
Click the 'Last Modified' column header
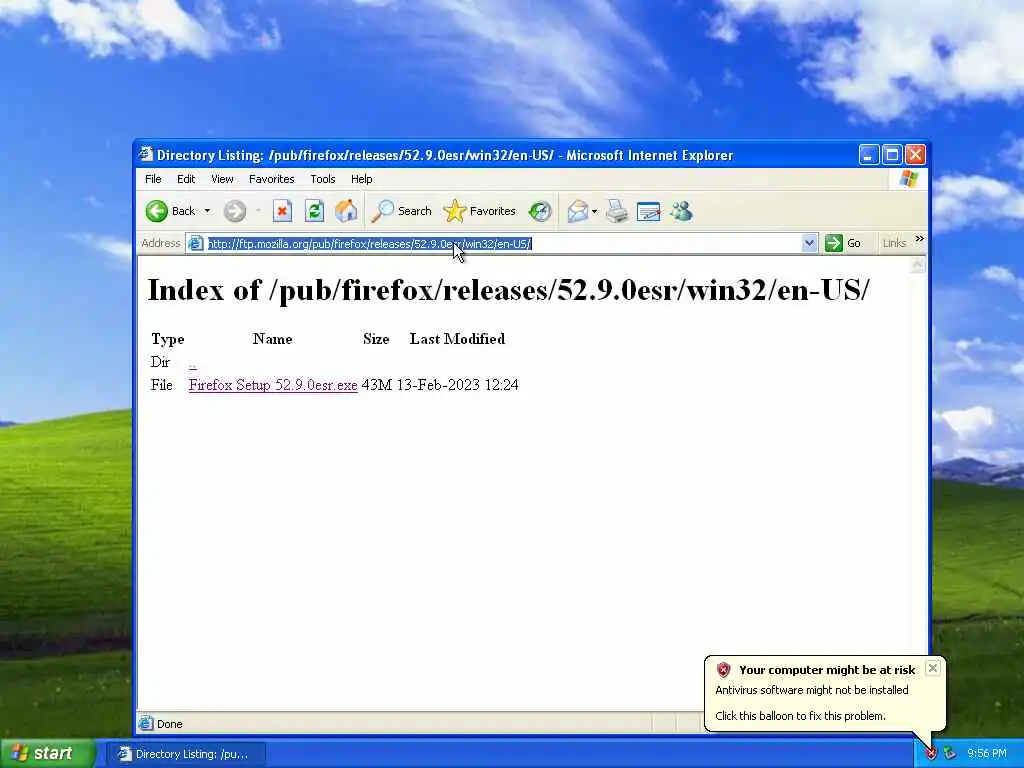point(457,339)
